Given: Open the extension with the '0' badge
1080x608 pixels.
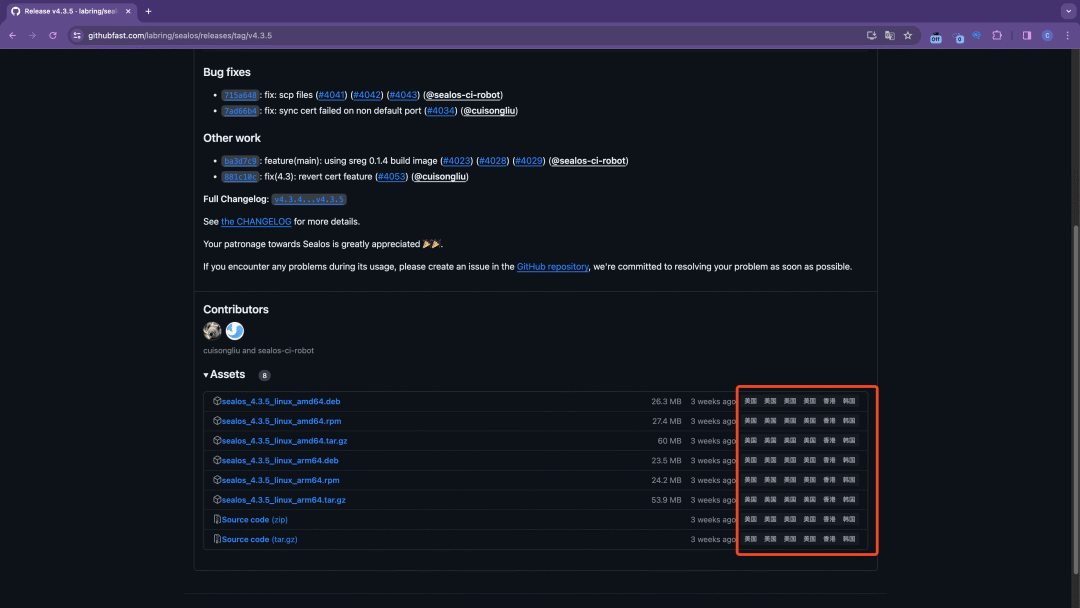Looking at the screenshot, I should click(957, 36).
